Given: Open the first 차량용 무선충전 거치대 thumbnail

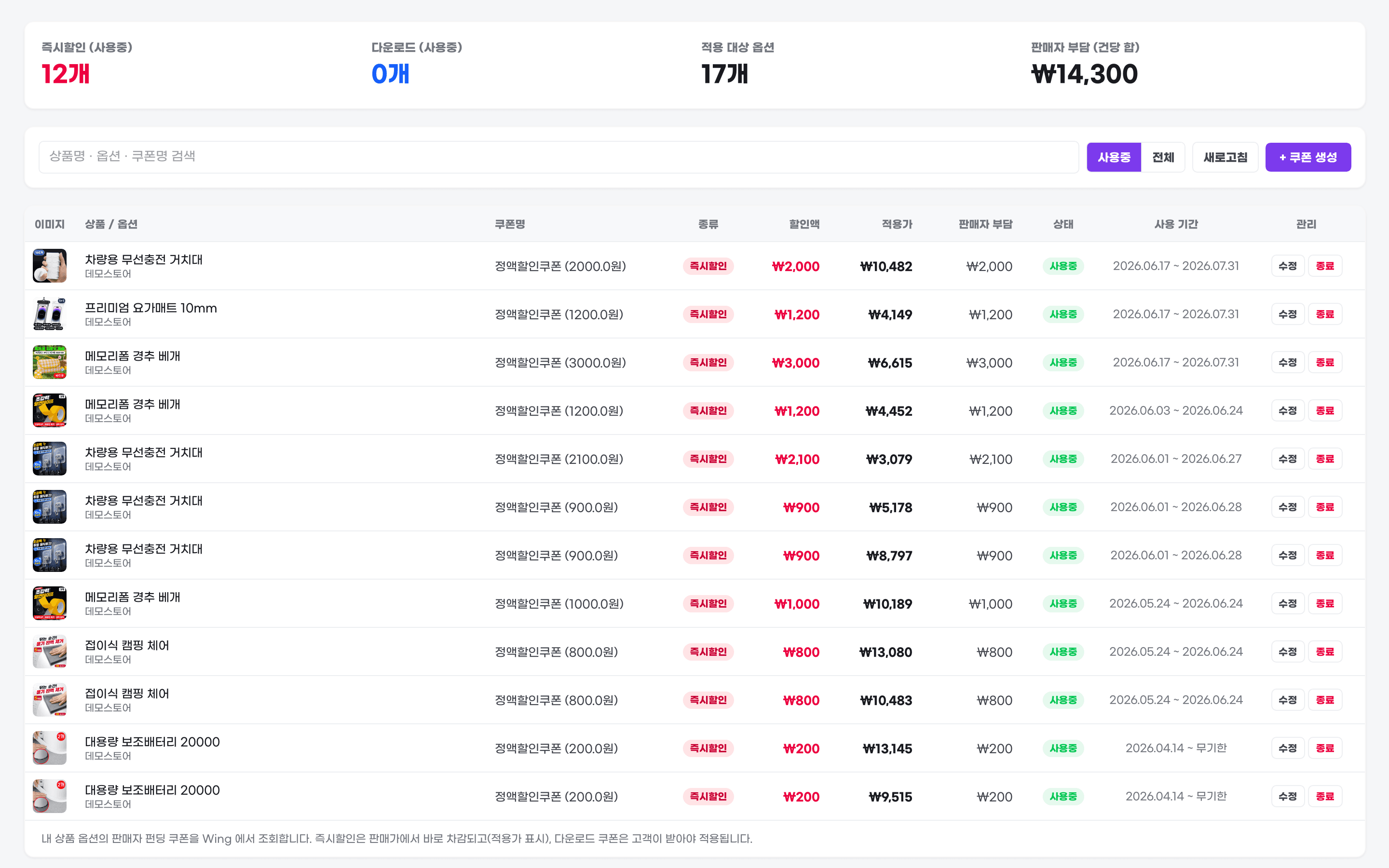Looking at the screenshot, I should point(49,266).
